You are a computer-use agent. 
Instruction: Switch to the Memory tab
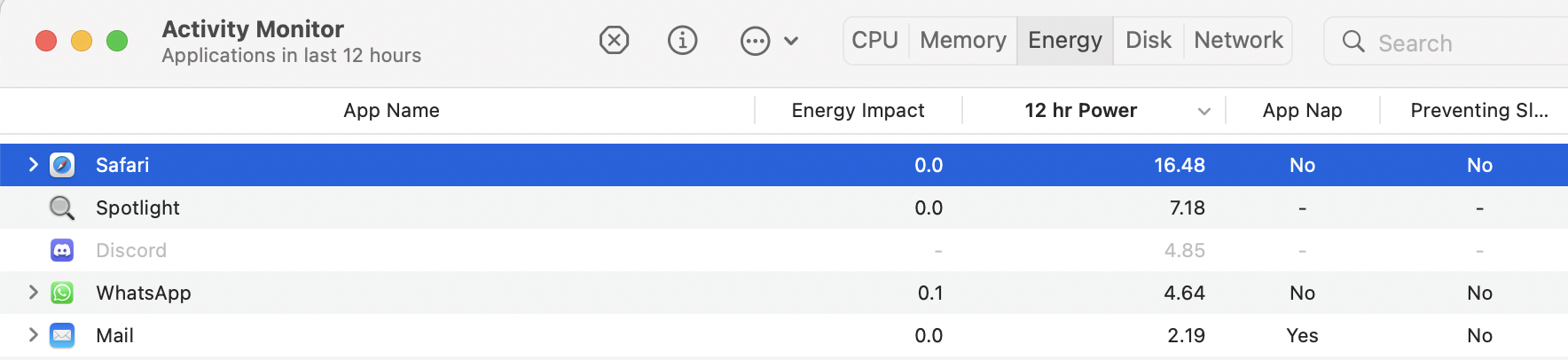(x=963, y=40)
